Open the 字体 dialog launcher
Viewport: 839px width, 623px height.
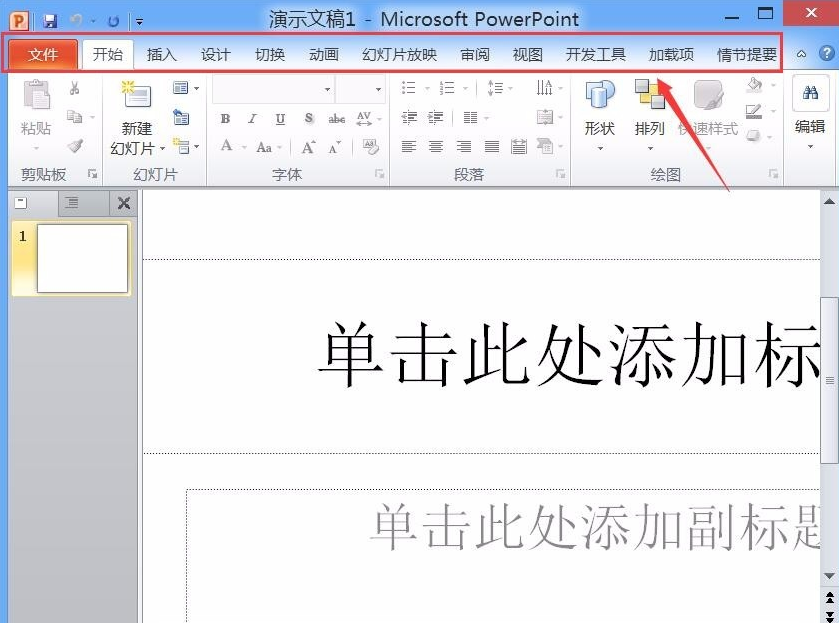pos(378,172)
